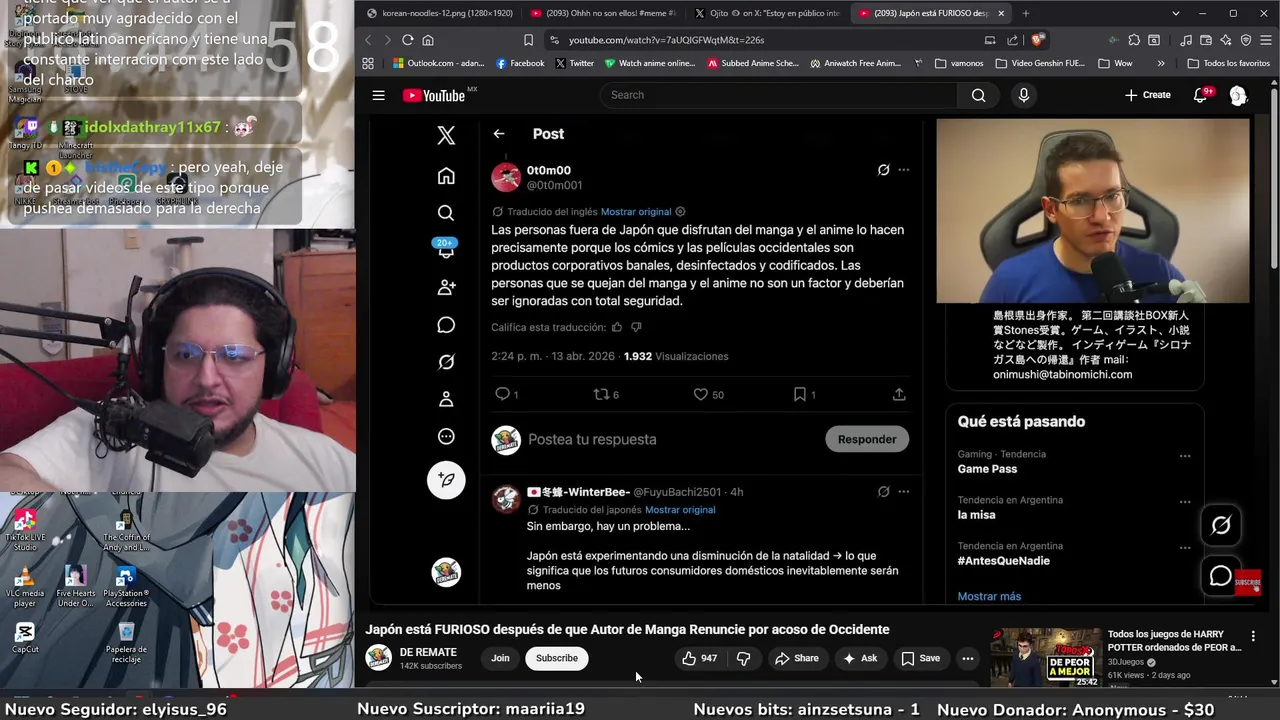Open X profile person icon in sidebar
This screenshot has width=1280, height=720.
[x=446, y=399]
